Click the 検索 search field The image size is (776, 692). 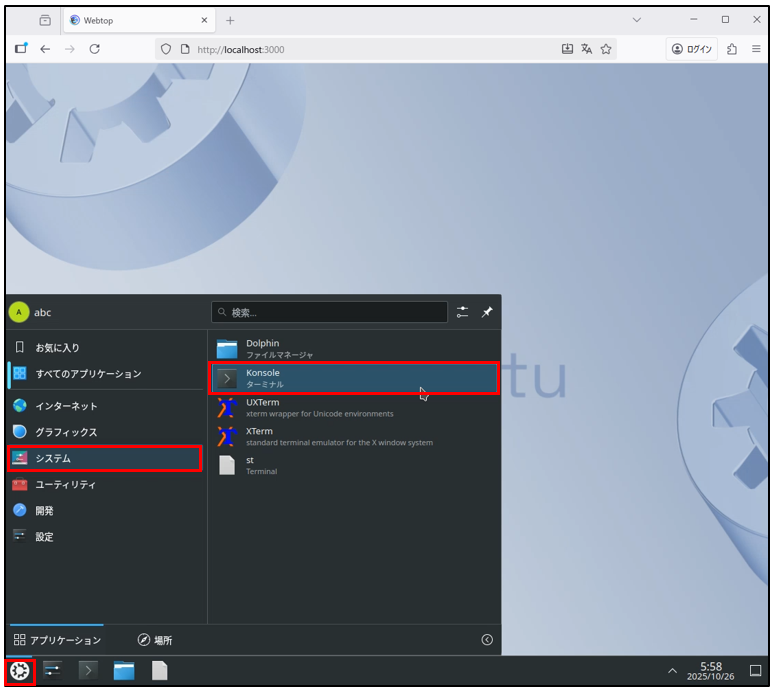click(330, 312)
